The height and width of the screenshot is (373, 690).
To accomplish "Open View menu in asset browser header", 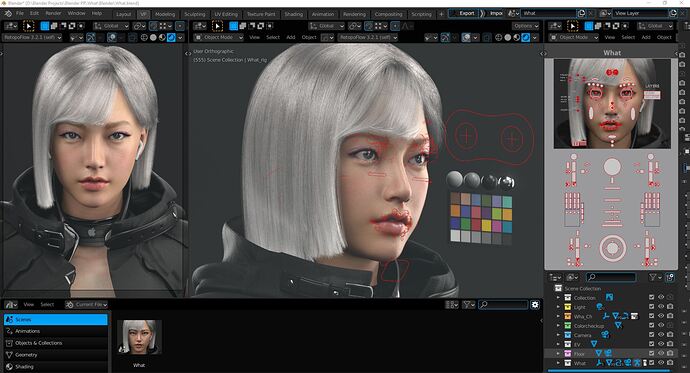I will [29, 304].
